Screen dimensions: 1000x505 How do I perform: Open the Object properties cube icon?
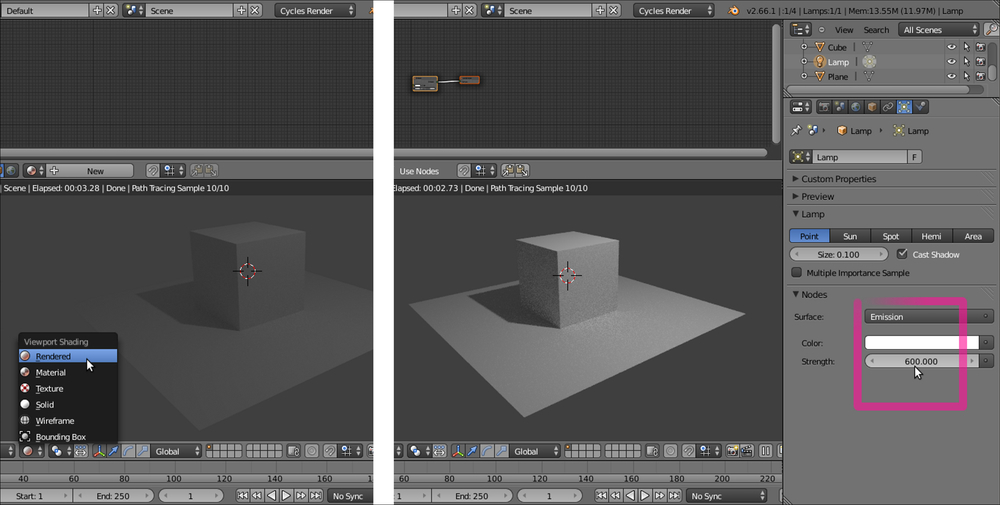click(871, 107)
